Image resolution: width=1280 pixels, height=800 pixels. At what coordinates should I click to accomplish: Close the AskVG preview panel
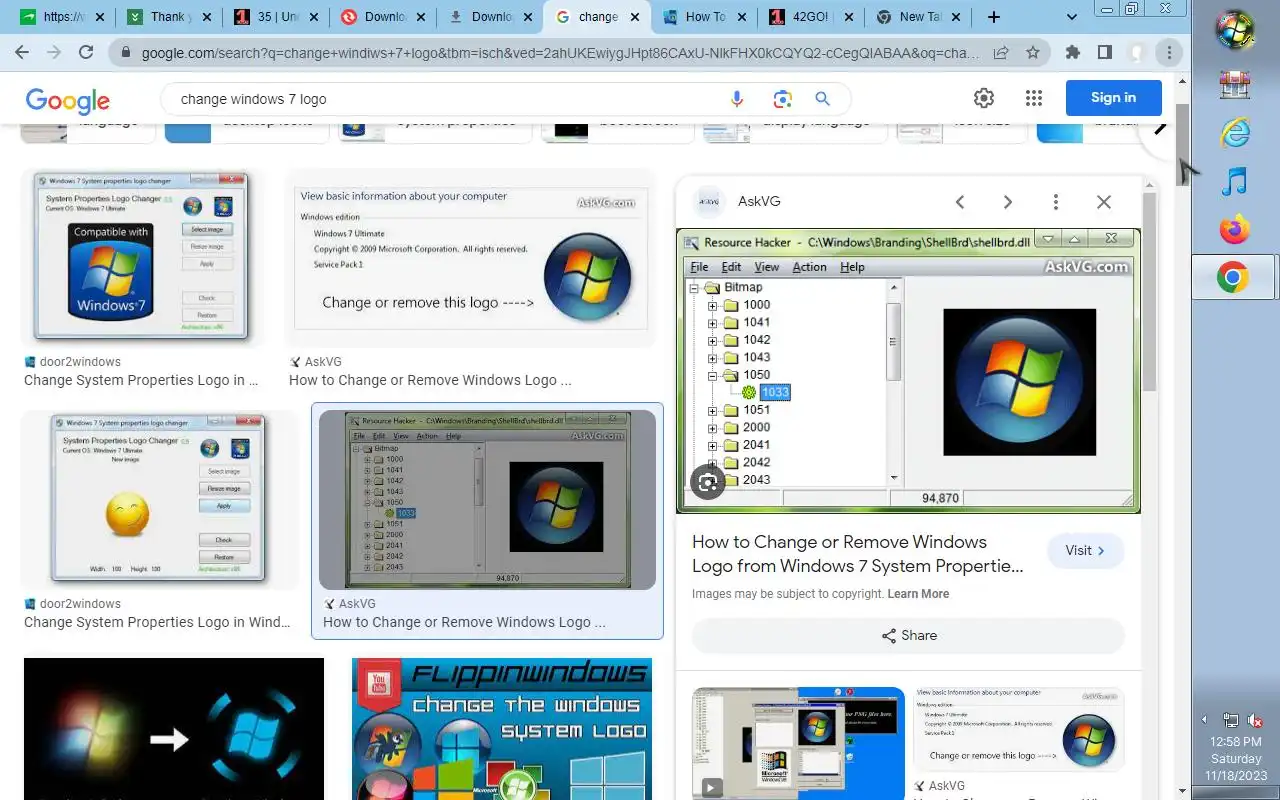tap(1104, 202)
